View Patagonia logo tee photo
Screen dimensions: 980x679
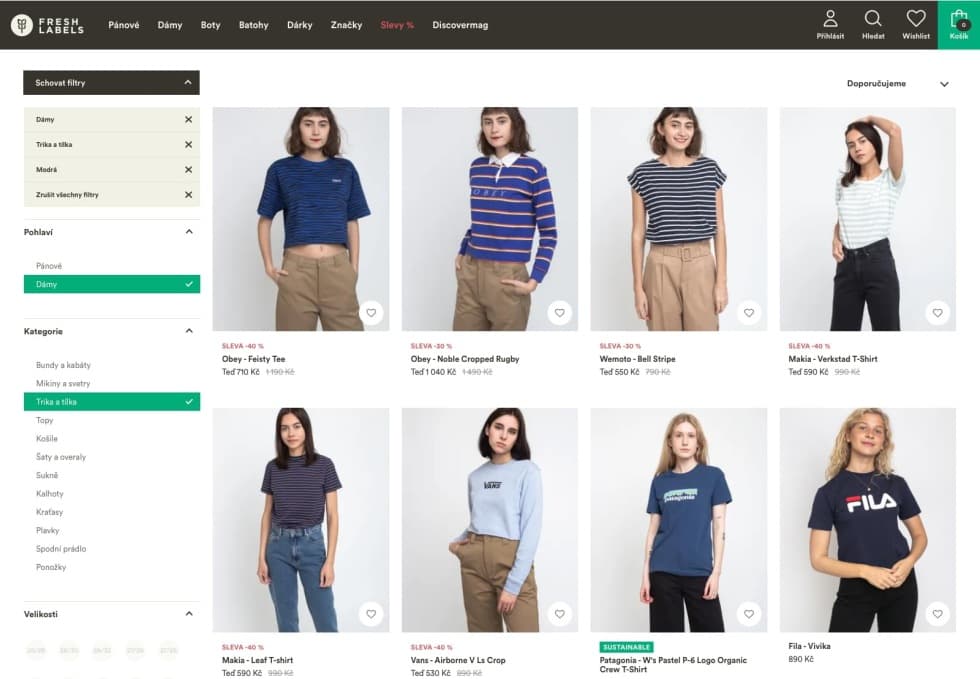[679, 520]
